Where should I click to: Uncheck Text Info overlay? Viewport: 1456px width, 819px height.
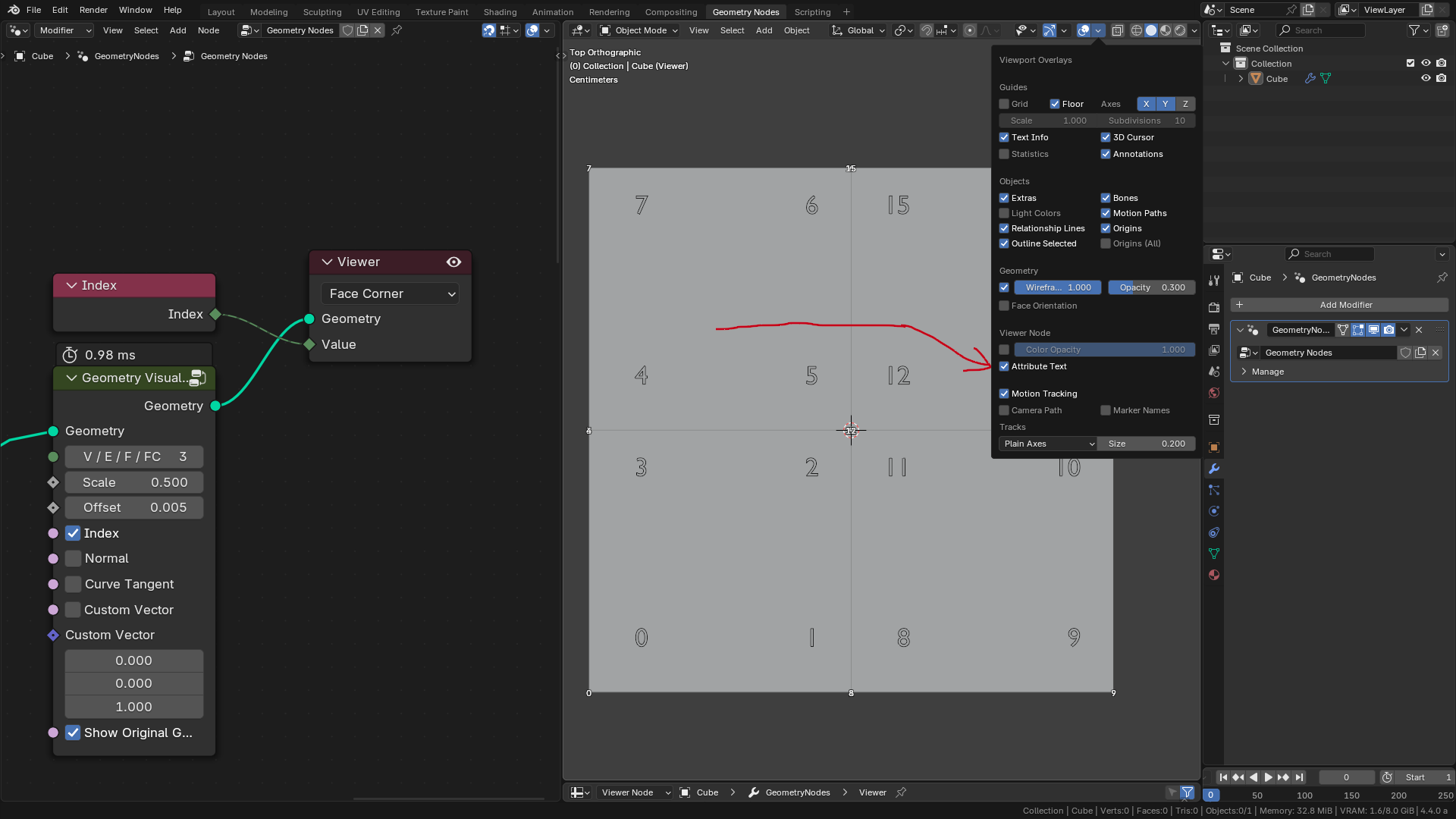pyautogui.click(x=1004, y=137)
